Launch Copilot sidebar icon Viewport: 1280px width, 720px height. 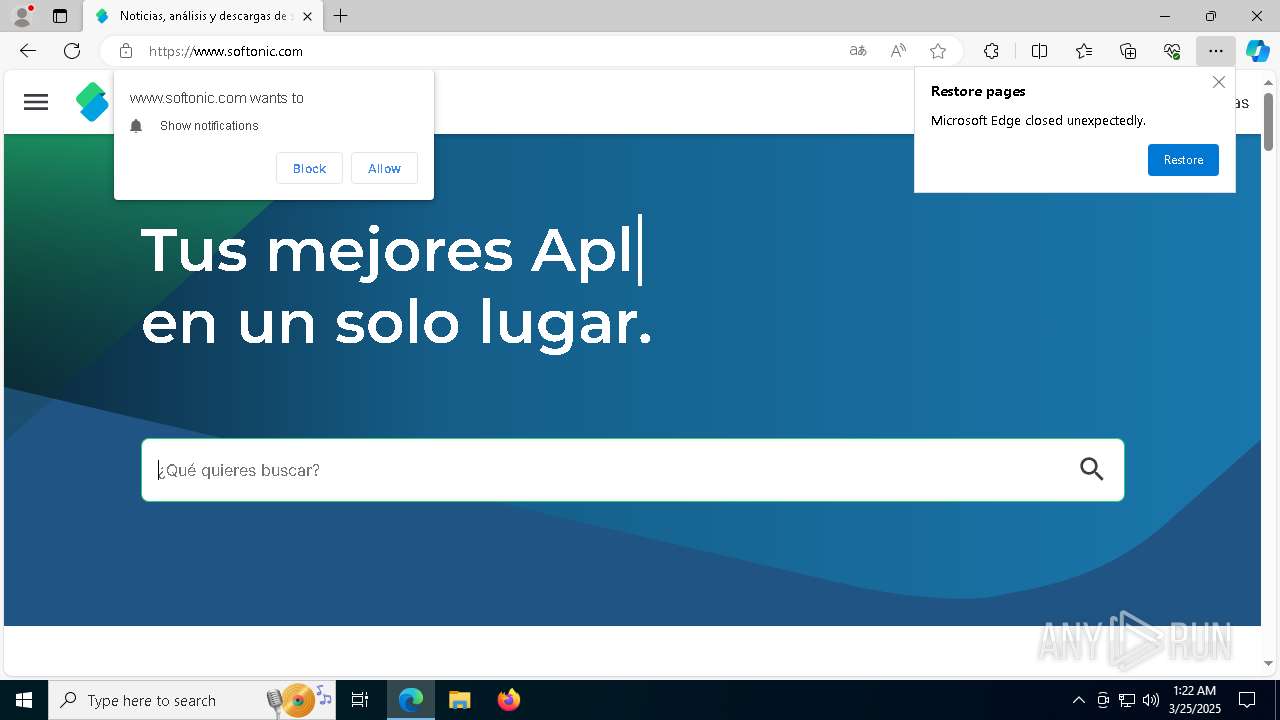click(x=1258, y=51)
